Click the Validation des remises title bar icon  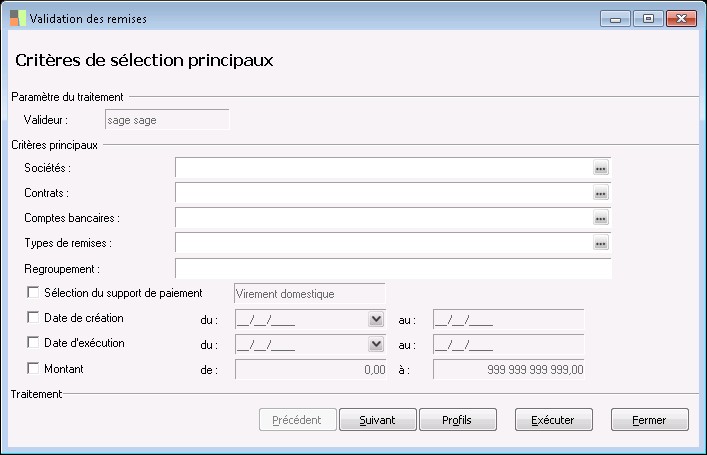click(x=17, y=19)
